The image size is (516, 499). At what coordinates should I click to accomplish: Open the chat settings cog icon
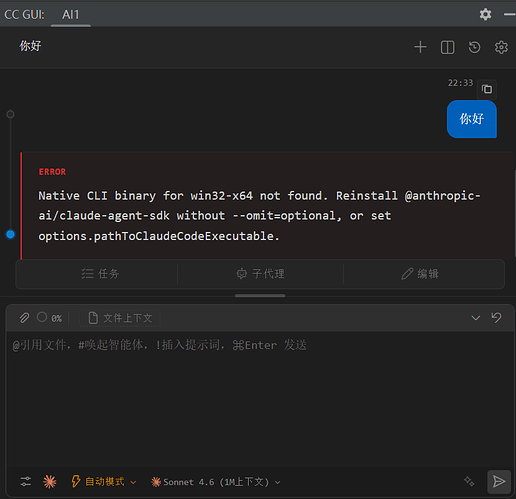501,47
